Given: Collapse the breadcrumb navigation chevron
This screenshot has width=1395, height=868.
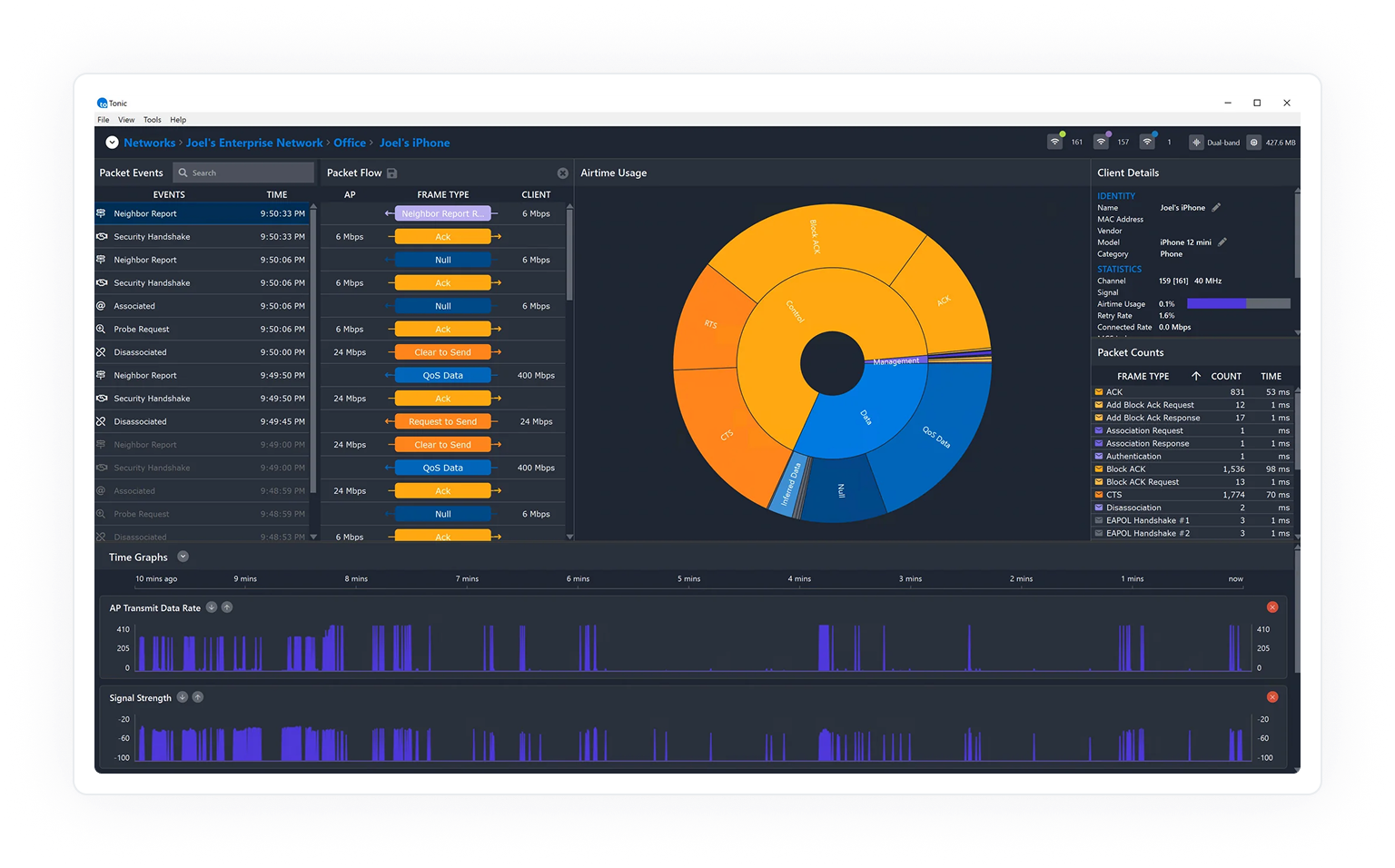Looking at the screenshot, I should (112, 142).
